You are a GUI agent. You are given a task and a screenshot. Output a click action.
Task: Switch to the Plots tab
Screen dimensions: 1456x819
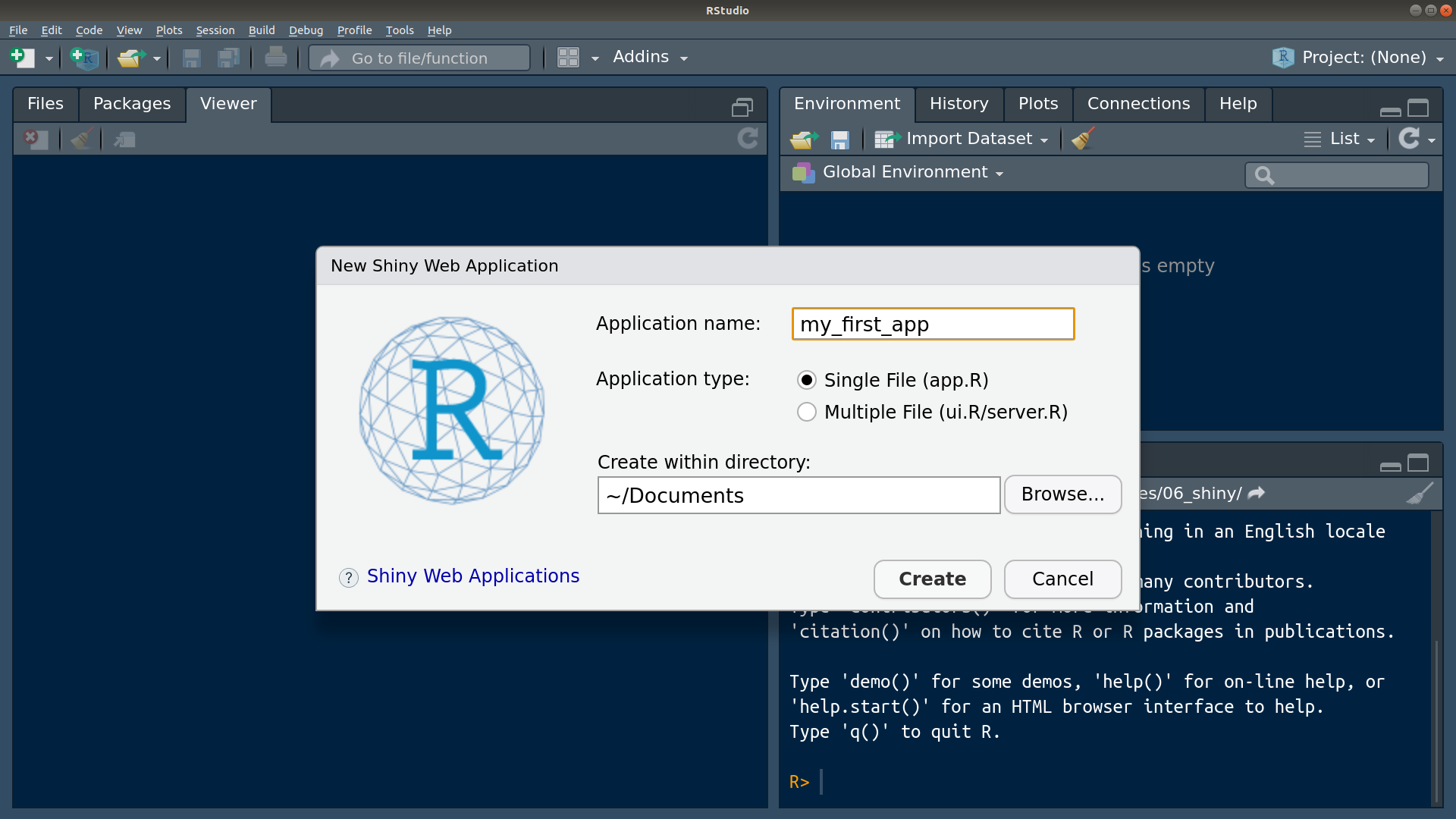click(x=1038, y=104)
